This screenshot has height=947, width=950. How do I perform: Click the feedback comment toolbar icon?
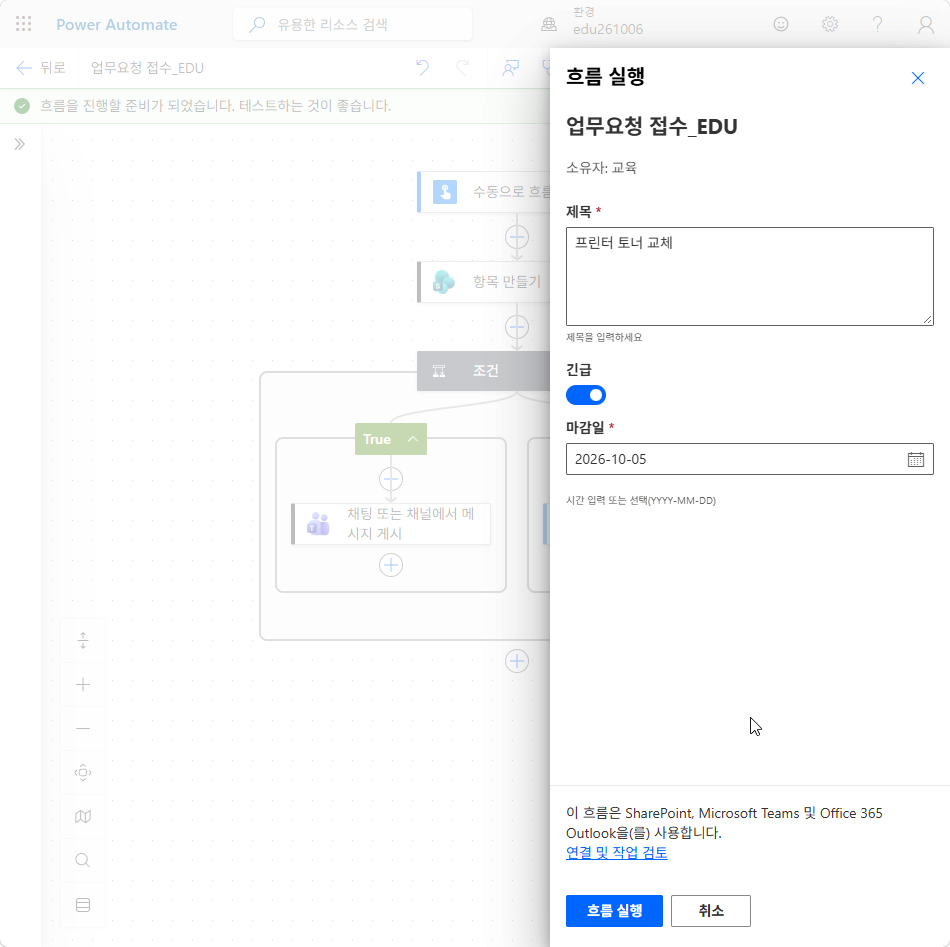click(511, 68)
